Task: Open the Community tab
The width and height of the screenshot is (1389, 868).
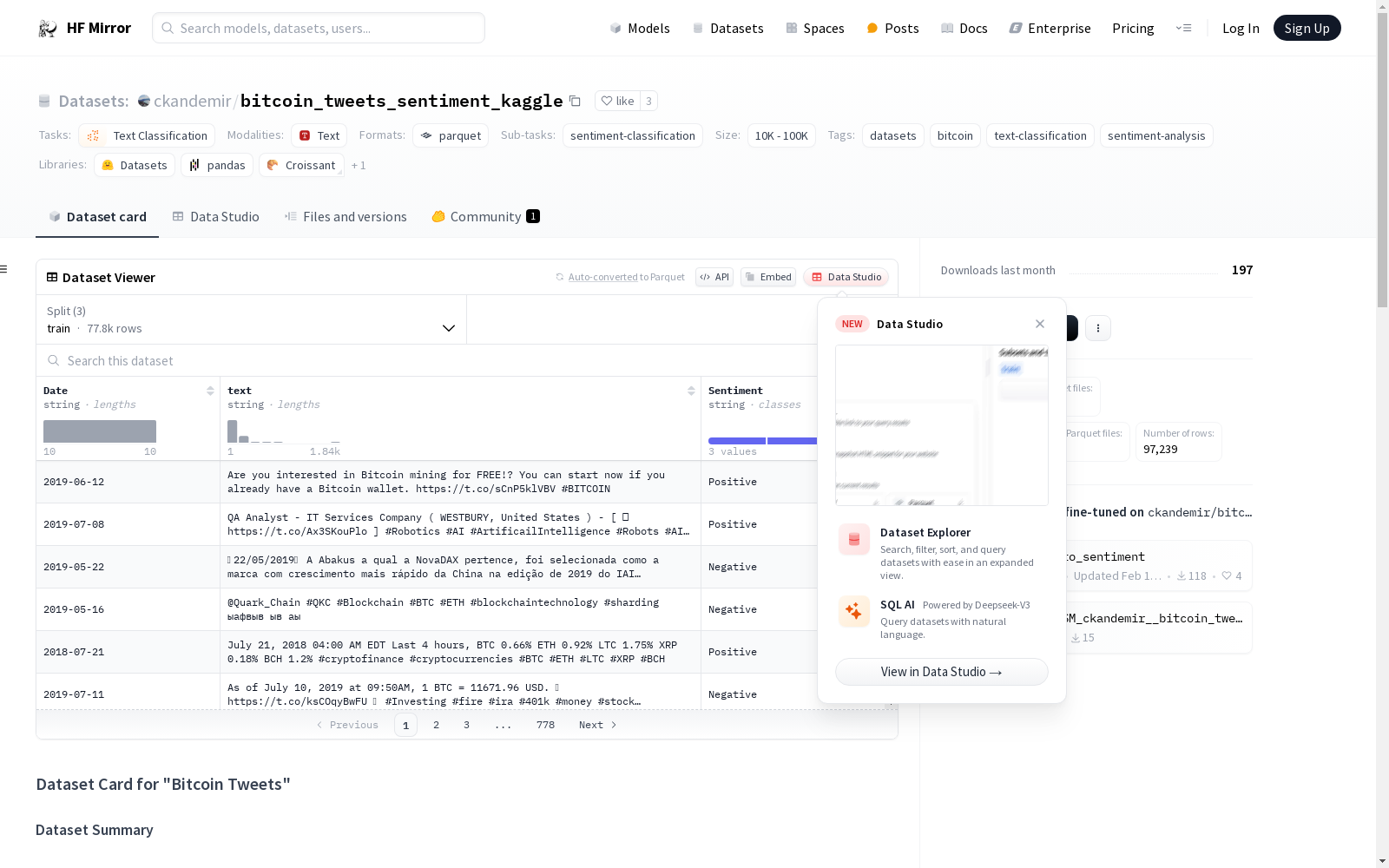Action: [485, 216]
